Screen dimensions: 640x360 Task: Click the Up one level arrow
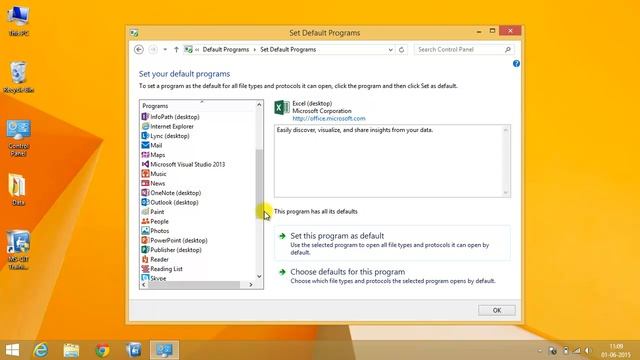tap(176, 49)
